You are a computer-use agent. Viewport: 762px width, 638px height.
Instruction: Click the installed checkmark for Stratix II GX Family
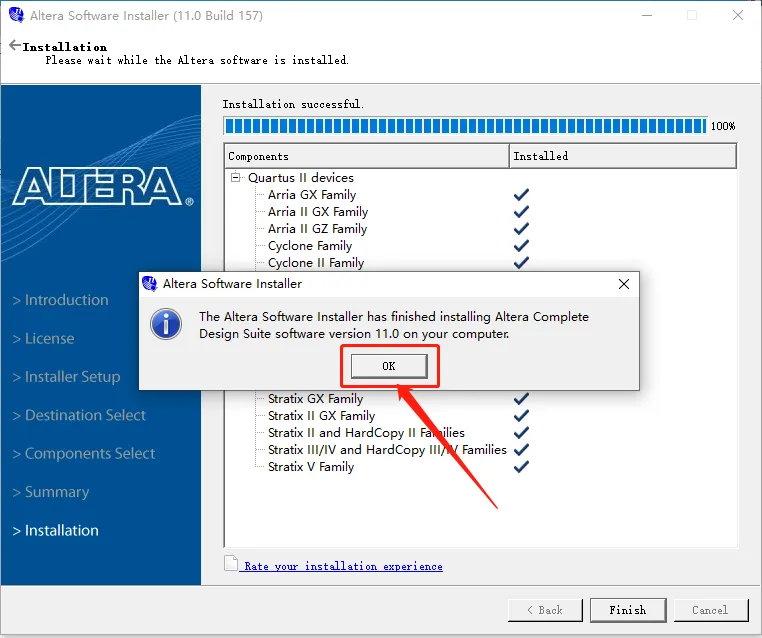[521, 416]
